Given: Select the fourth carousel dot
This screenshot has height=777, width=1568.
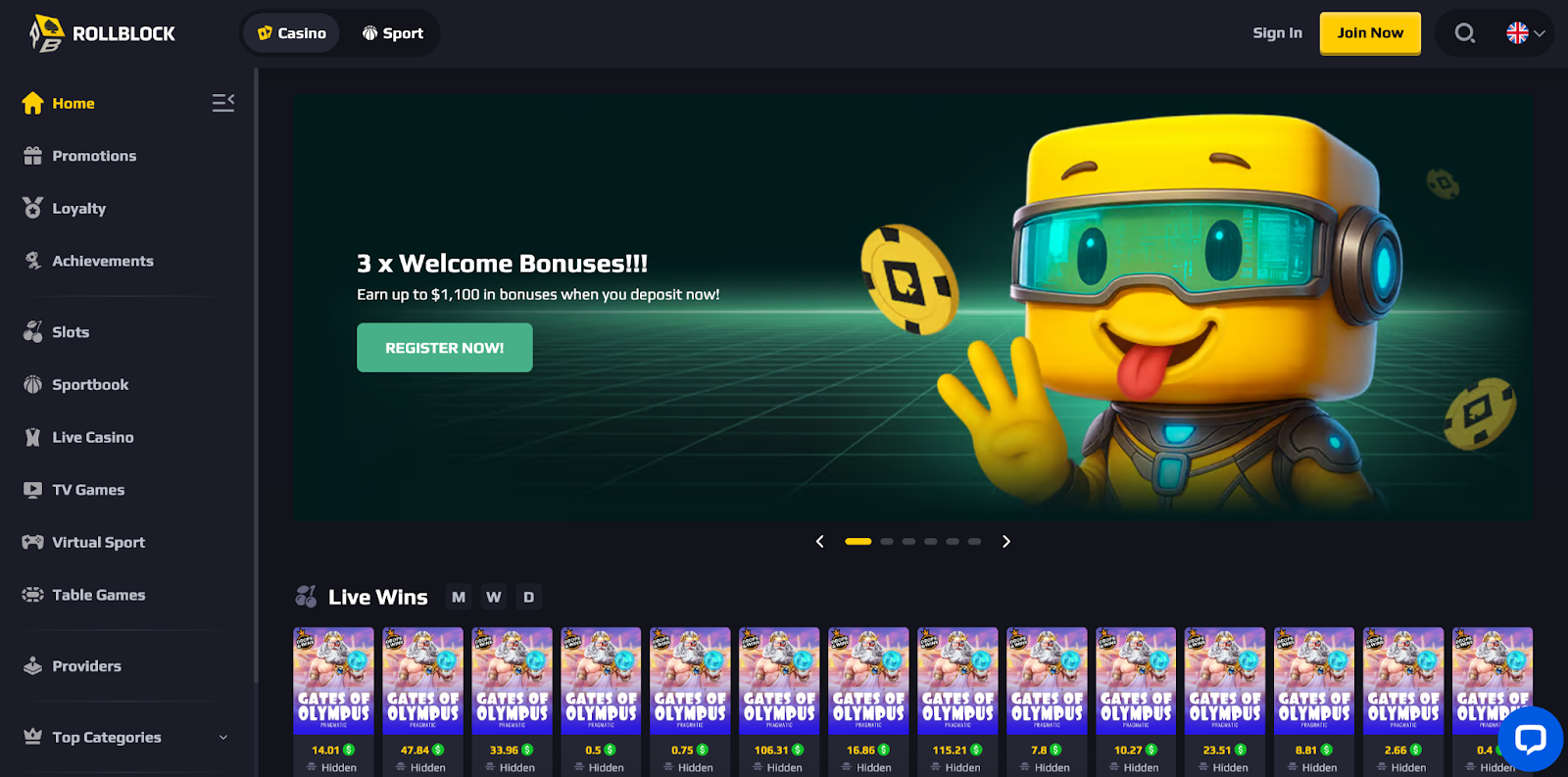Looking at the screenshot, I should 930,541.
